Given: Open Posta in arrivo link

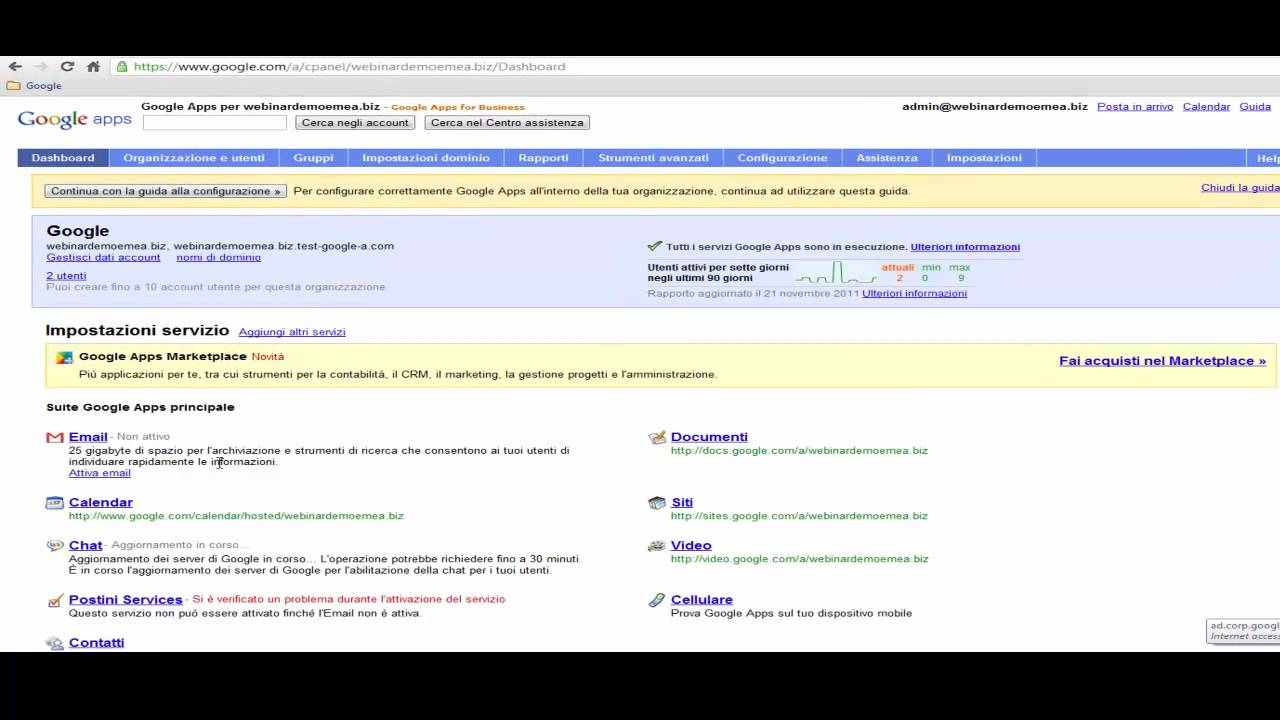Looking at the screenshot, I should [1135, 106].
